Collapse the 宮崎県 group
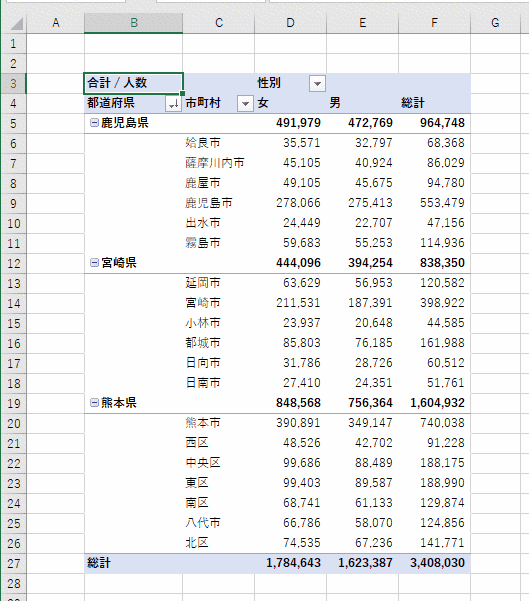This screenshot has width=529, height=601. point(94,263)
